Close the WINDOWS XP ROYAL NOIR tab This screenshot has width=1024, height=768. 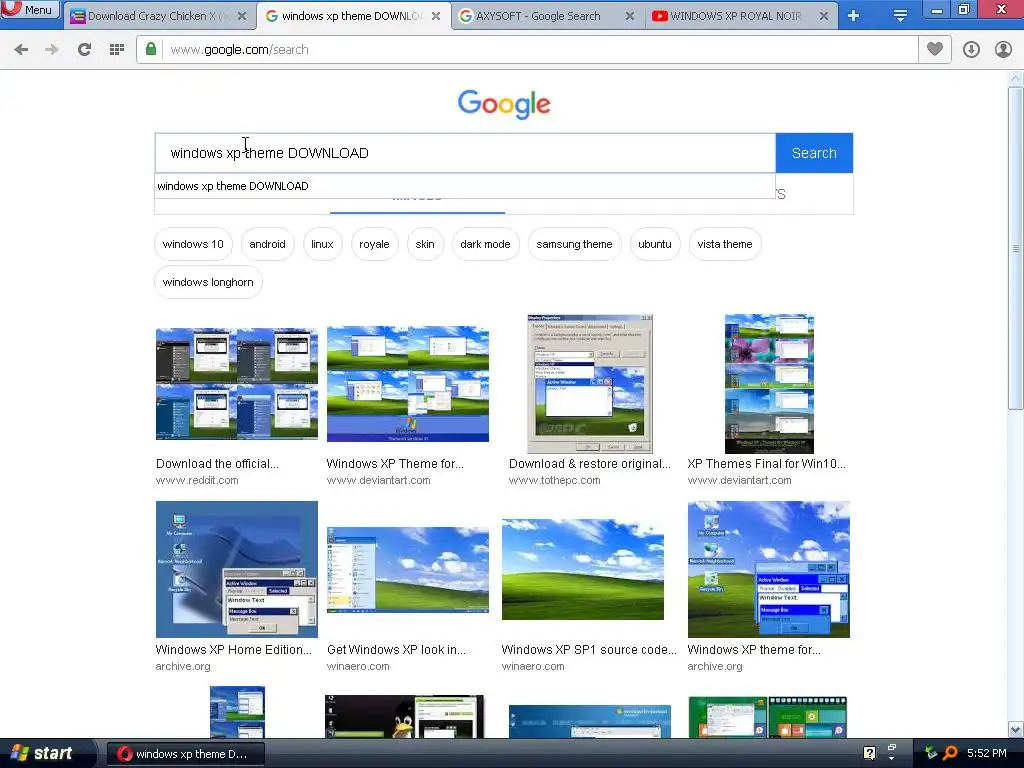[x=824, y=16]
